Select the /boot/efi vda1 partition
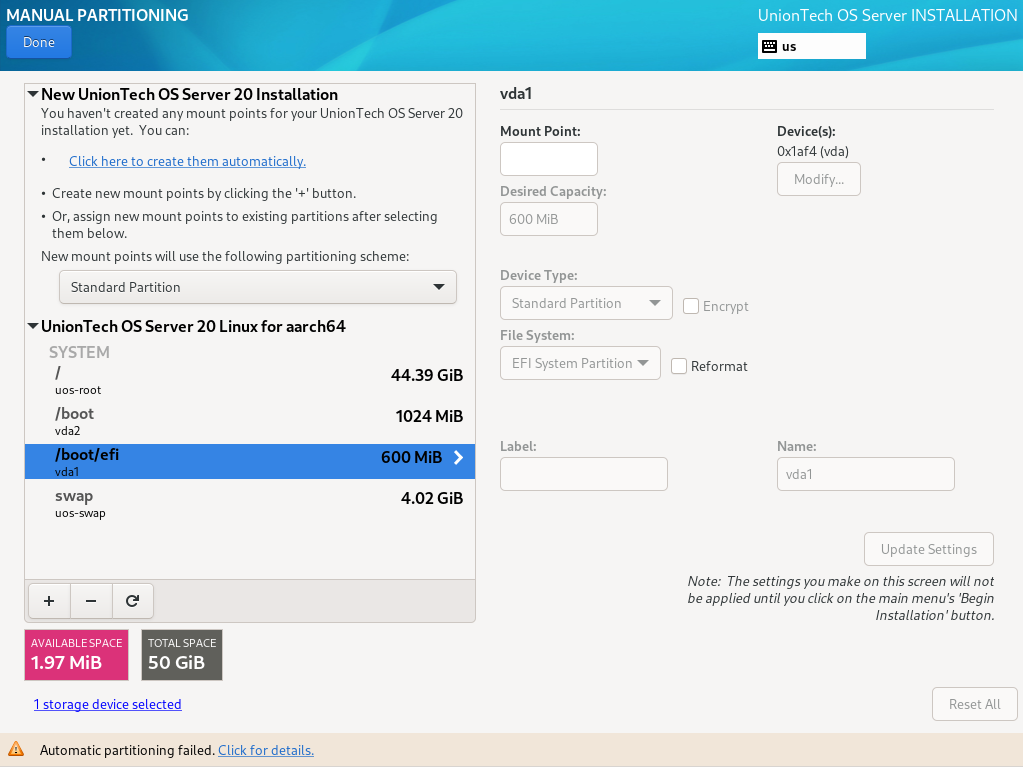The width and height of the screenshot is (1023, 767). click(250, 462)
